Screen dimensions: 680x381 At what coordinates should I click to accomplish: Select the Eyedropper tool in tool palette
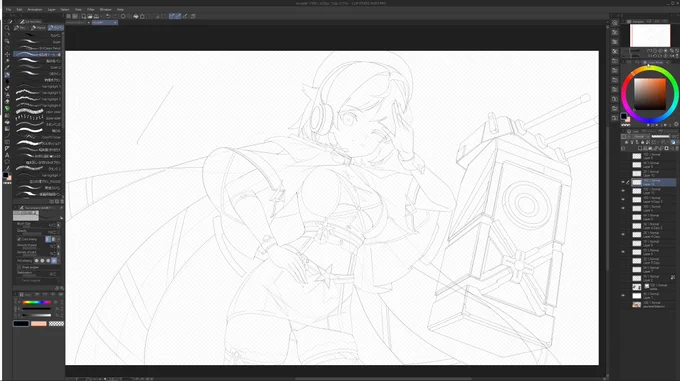[x=7, y=67]
